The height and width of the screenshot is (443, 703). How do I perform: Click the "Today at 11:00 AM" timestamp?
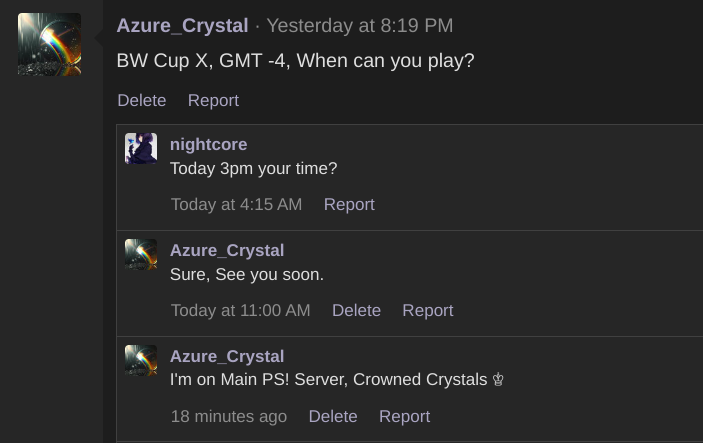pyautogui.click(x=240, y=310)
